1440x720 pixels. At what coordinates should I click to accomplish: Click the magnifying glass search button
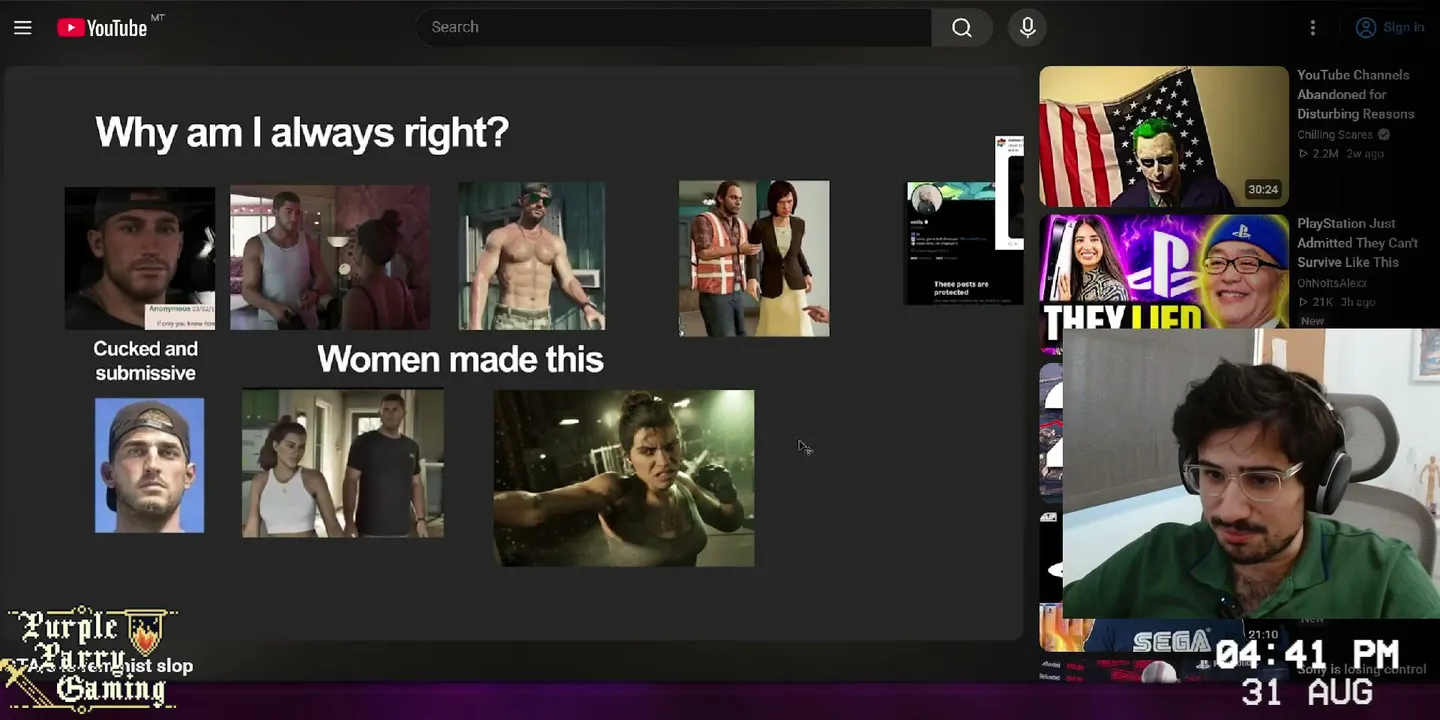962,27
